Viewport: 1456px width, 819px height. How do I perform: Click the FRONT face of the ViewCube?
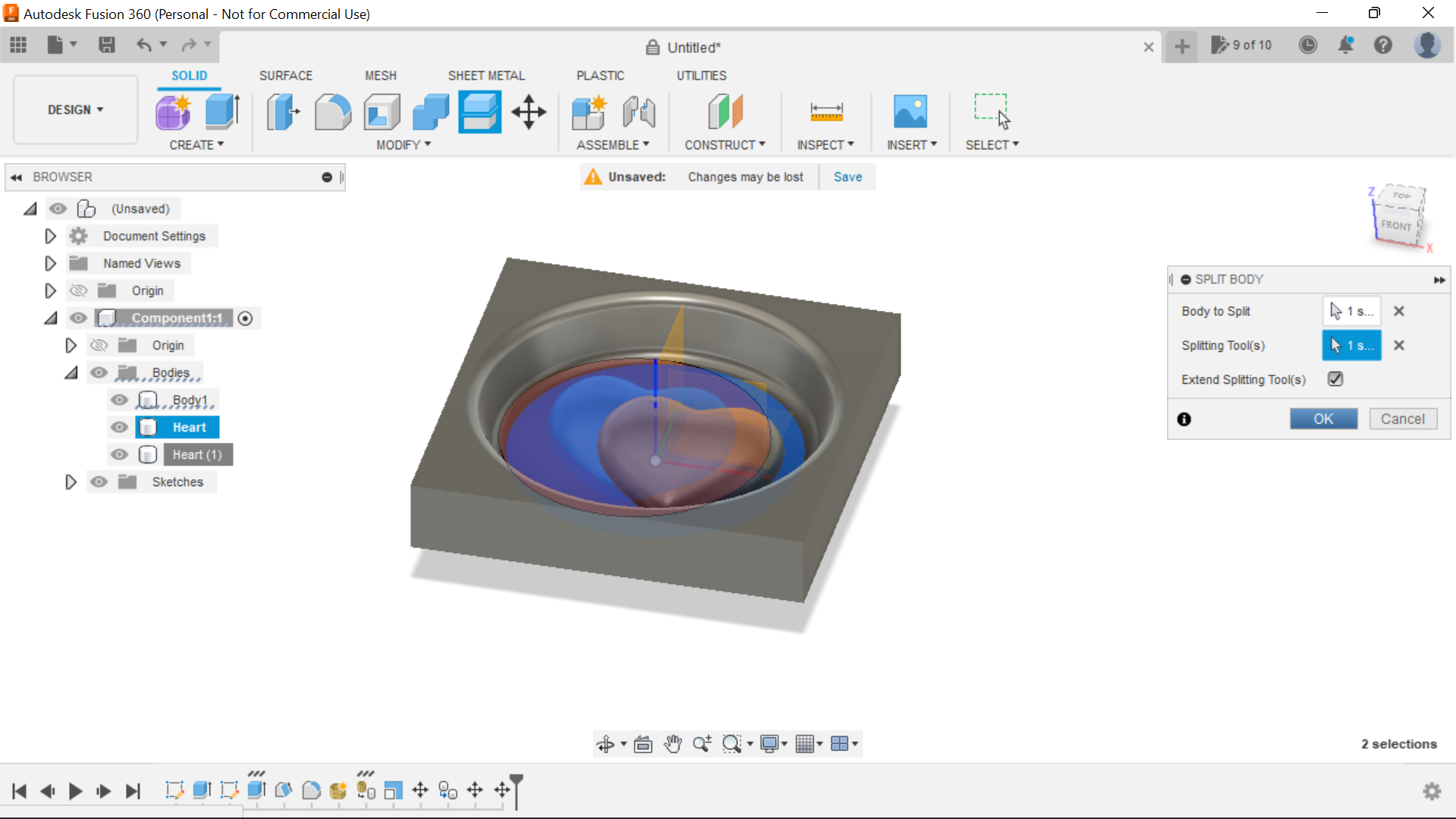pos(1395,225)
